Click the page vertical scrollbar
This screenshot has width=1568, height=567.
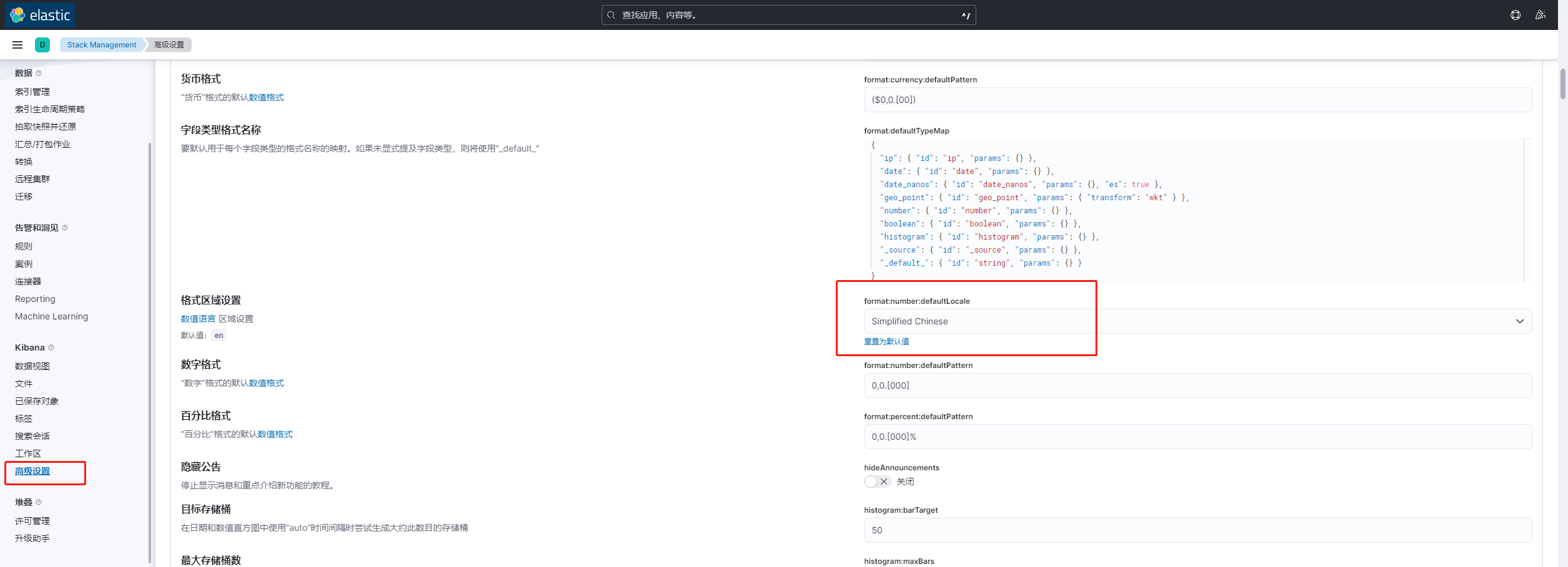click(x=1563, y=84)
